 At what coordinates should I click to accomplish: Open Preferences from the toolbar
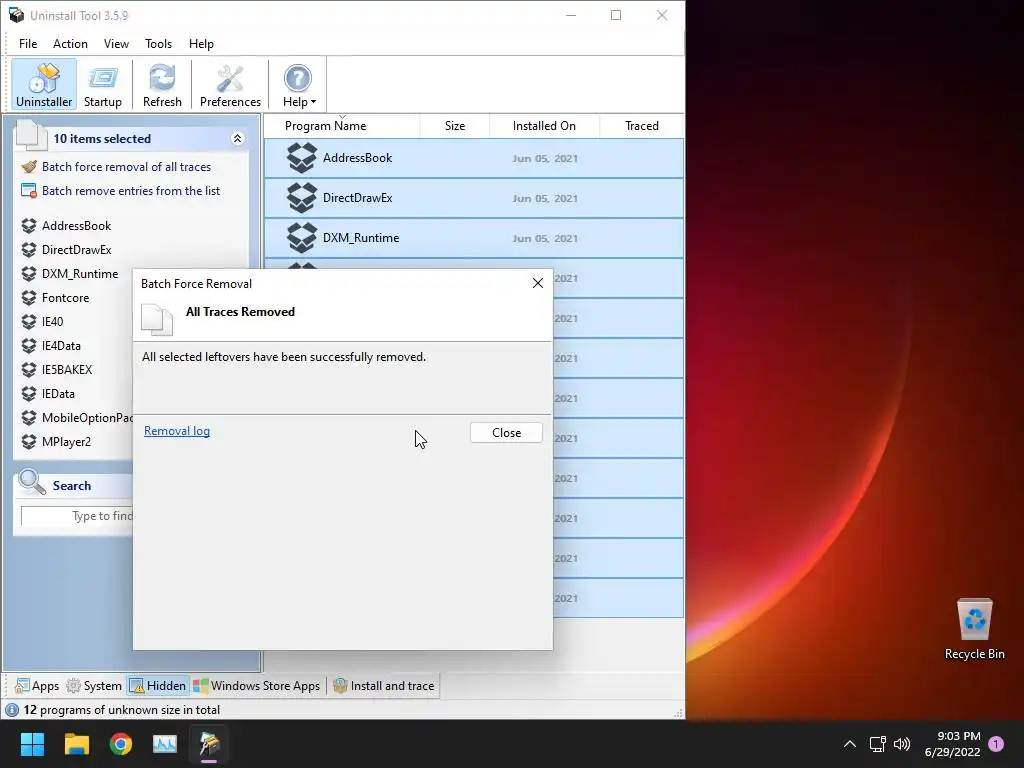[230, 84]
